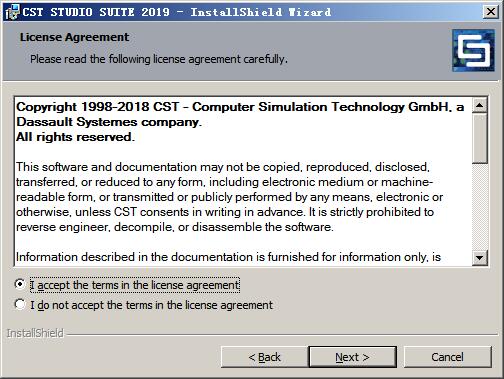Proceed with the Next button
The width and height of the screenshot is (504, 379).
tap(353, 357)
